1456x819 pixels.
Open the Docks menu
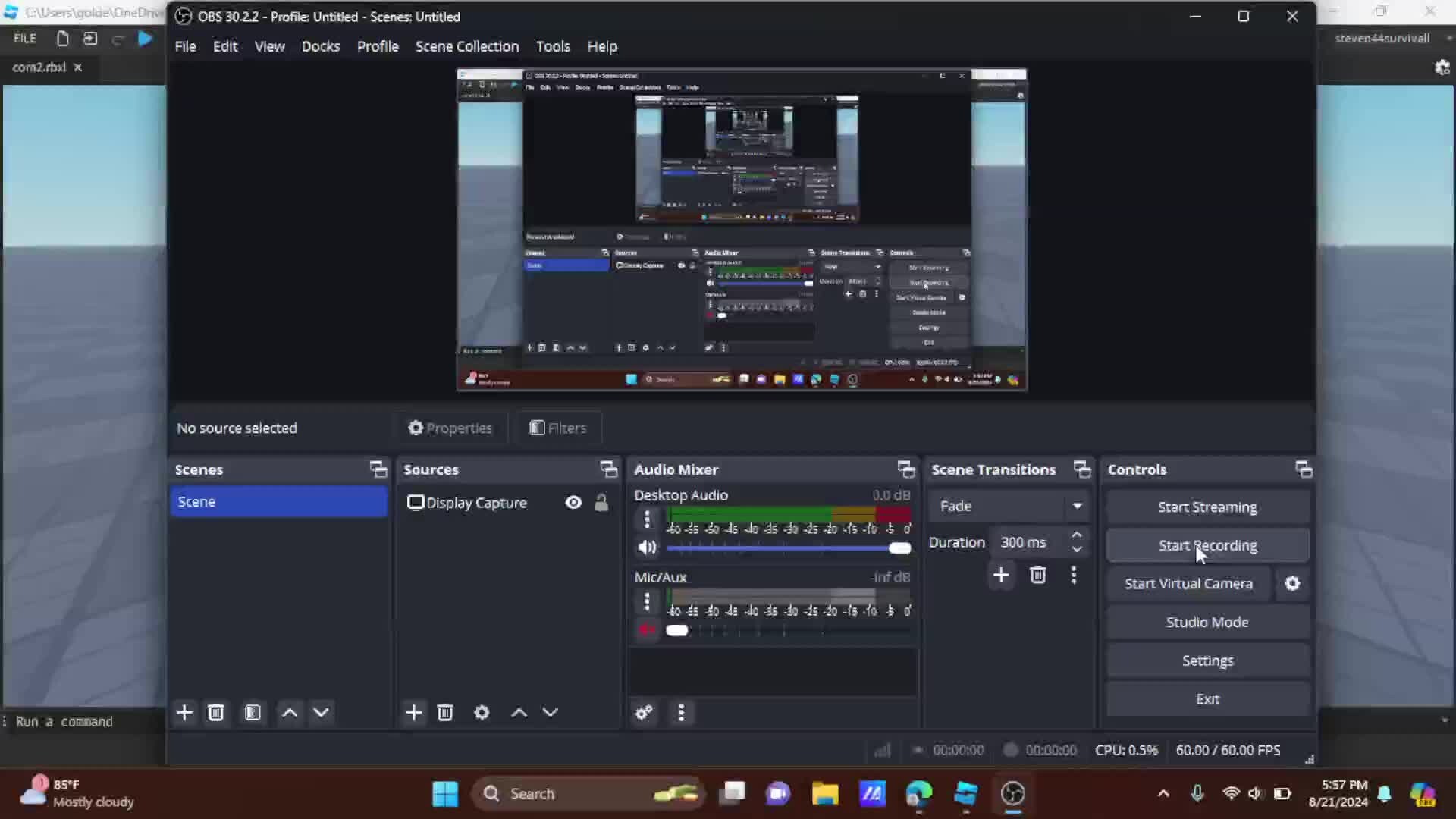click(320, 46)
